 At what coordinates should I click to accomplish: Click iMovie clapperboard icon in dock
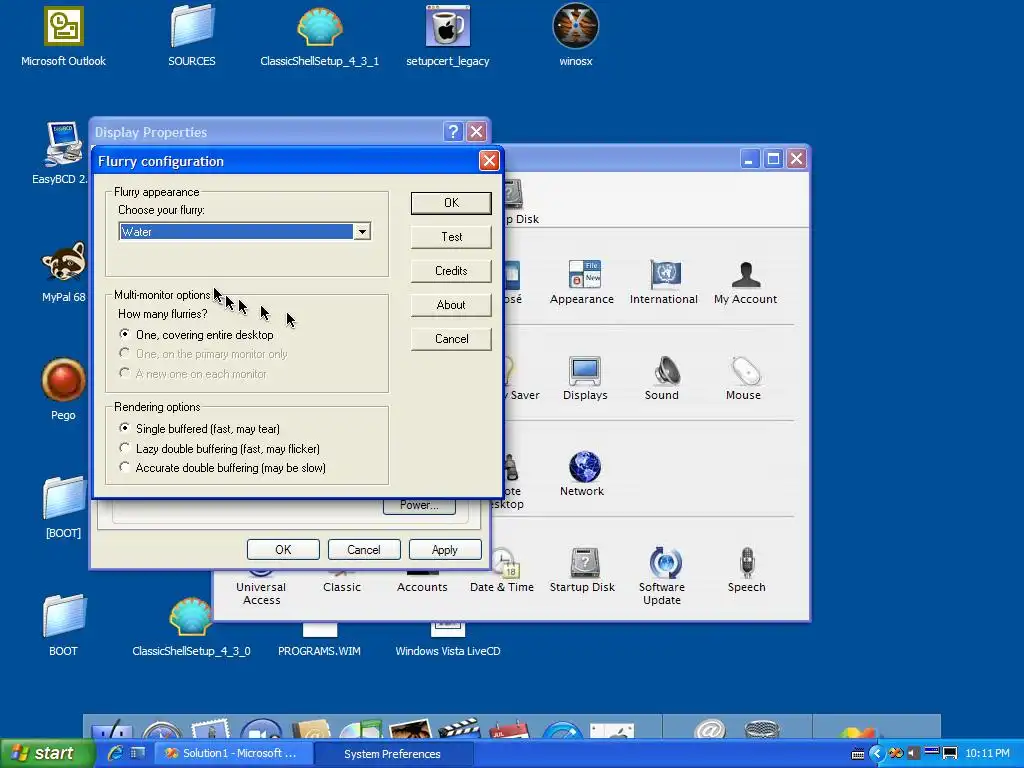[459, 730]
